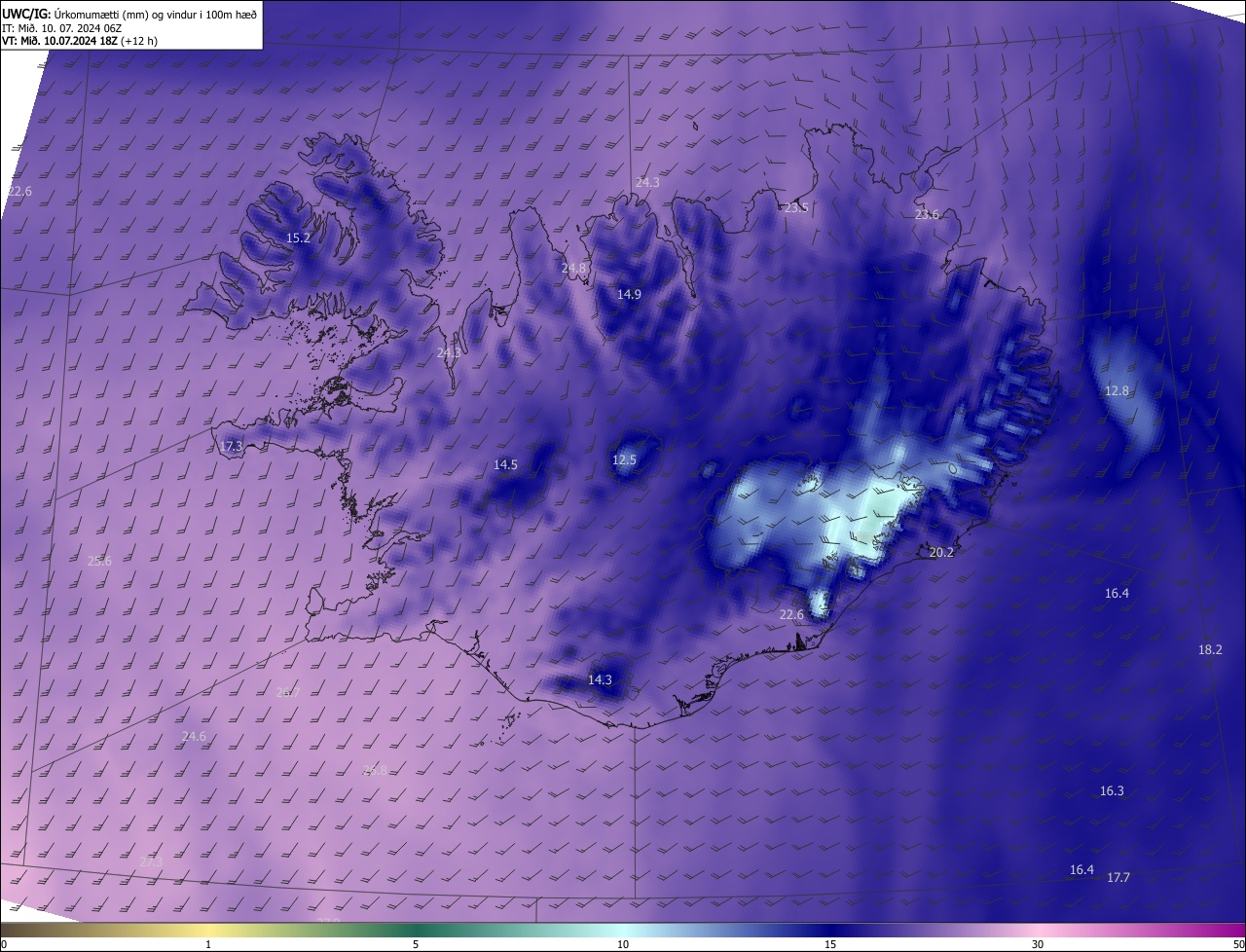Click the 24.8 value label
The height and width of the screenshot is (952, 1246).
[x=574, y=268]
